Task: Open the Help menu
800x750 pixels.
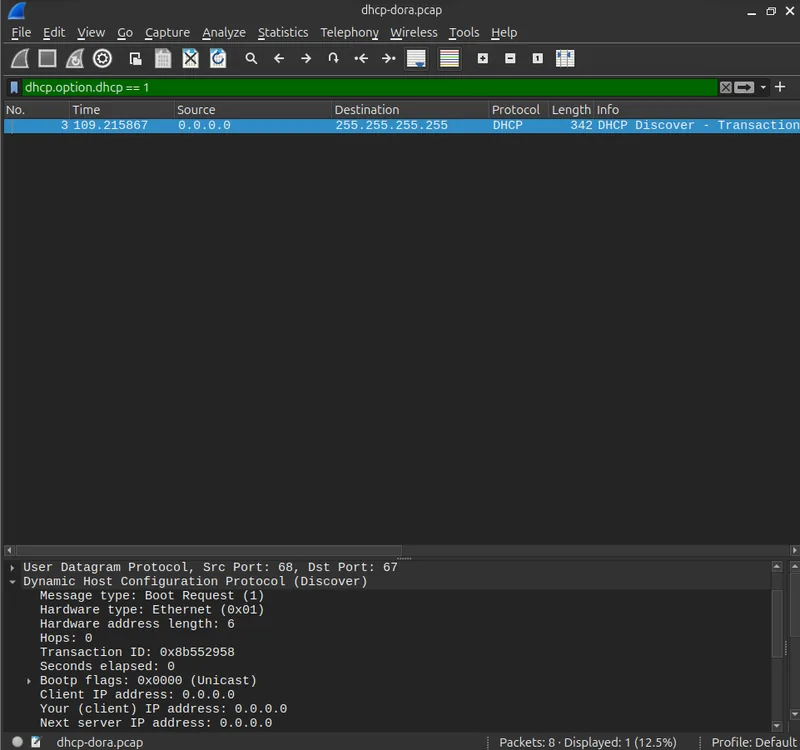Action: coord(504,33)
